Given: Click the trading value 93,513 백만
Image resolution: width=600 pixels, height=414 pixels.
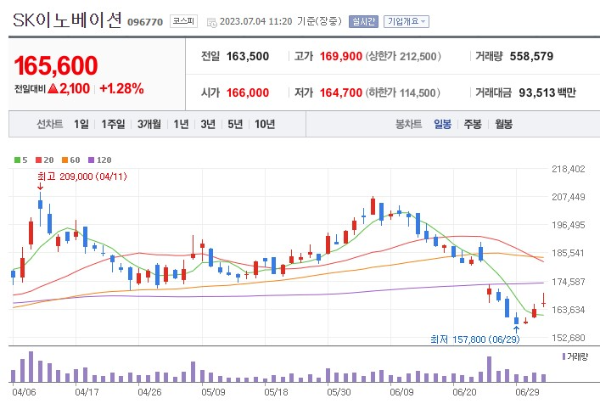Looking at the screenshot, I should 547,93.
